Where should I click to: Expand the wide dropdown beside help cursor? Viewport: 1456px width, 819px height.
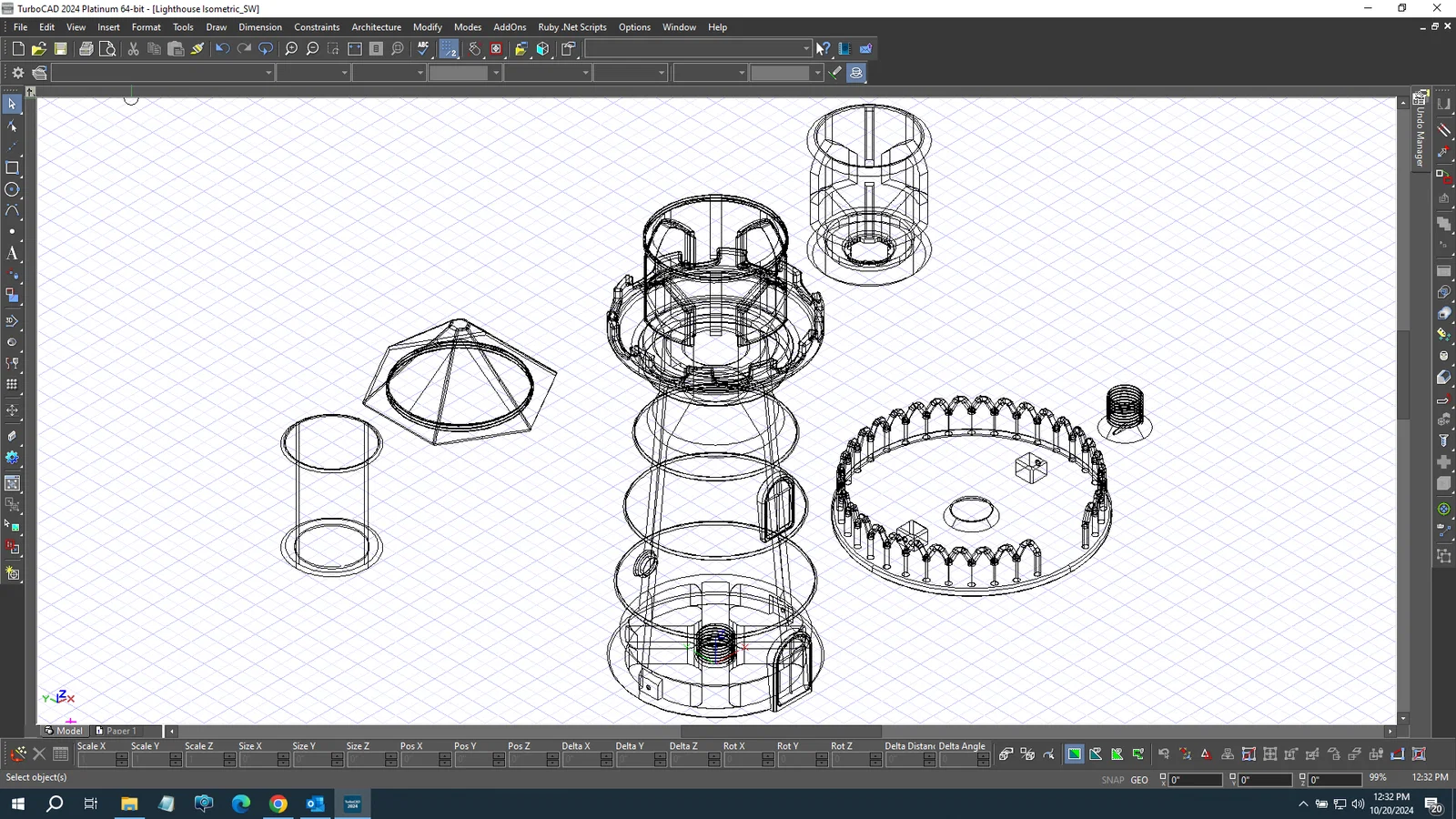pos(805,49)
